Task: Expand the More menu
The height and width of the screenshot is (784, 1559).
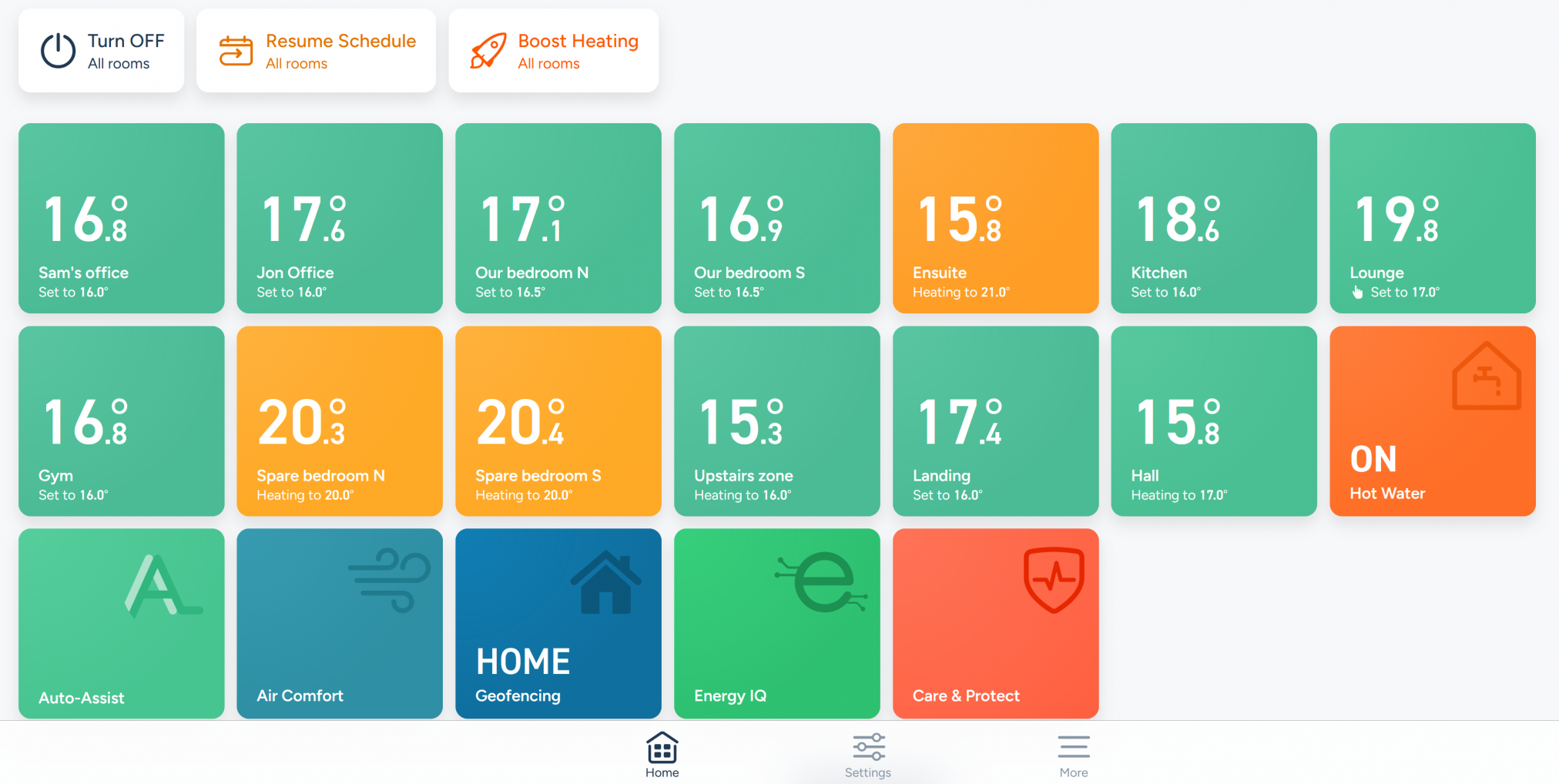Action: pyautogui.click(x=1073, y=755)
